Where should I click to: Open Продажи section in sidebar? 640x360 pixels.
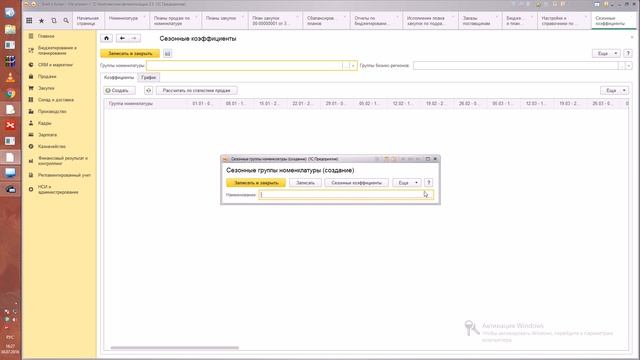pos(47,76)
